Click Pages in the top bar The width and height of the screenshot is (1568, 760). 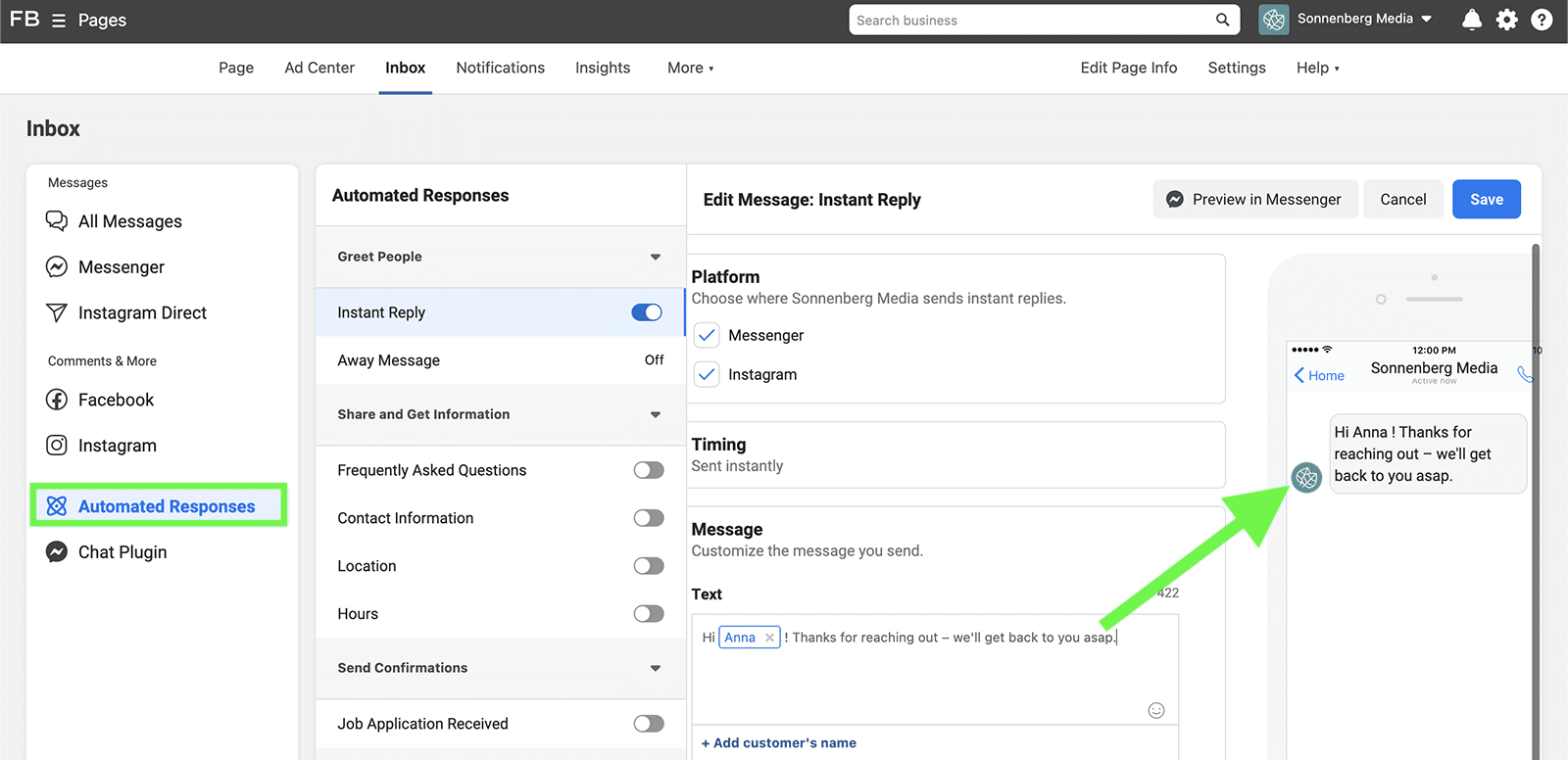(102, 20)
